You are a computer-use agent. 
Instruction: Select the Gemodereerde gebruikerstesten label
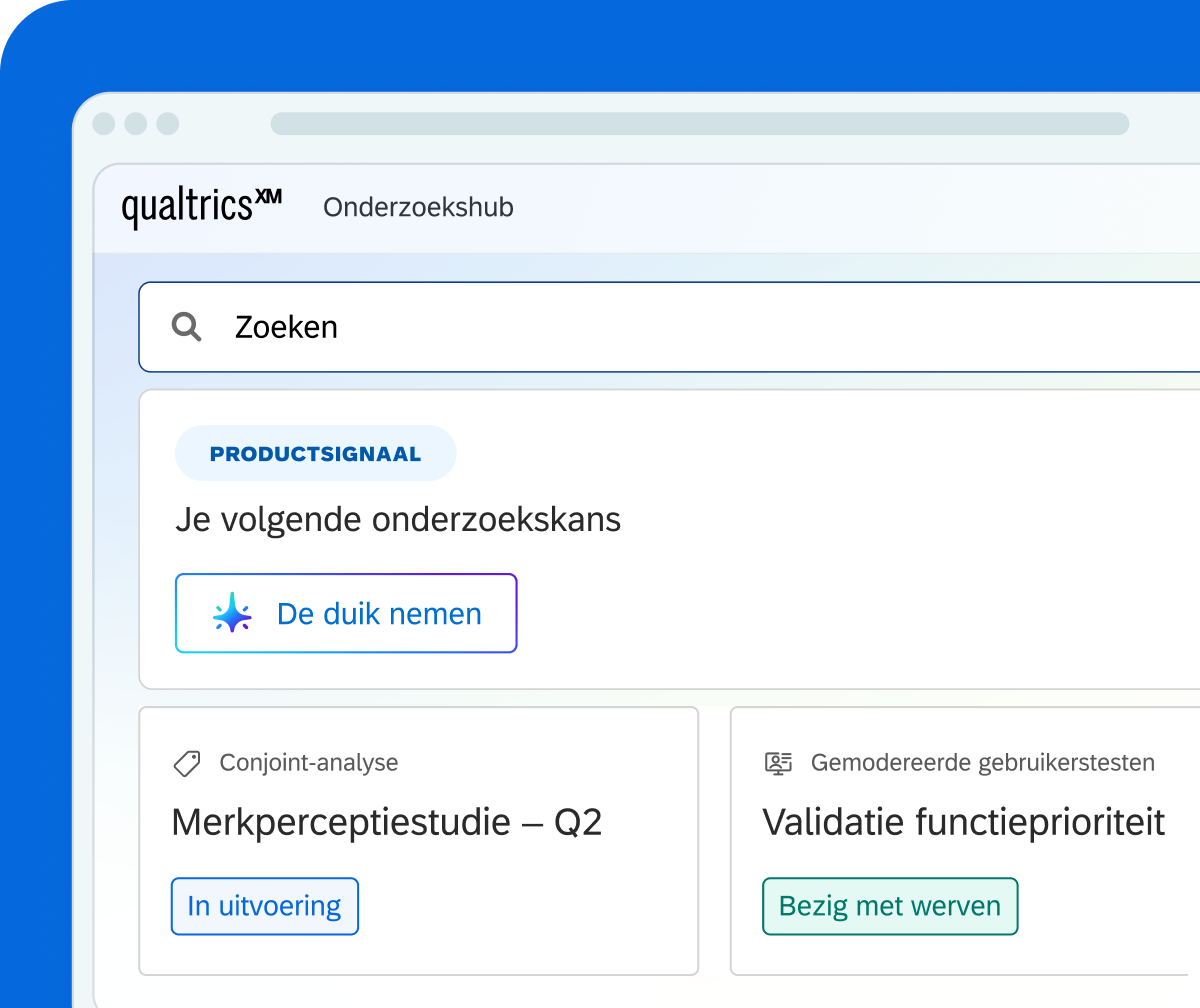click(x=983, y=763)
